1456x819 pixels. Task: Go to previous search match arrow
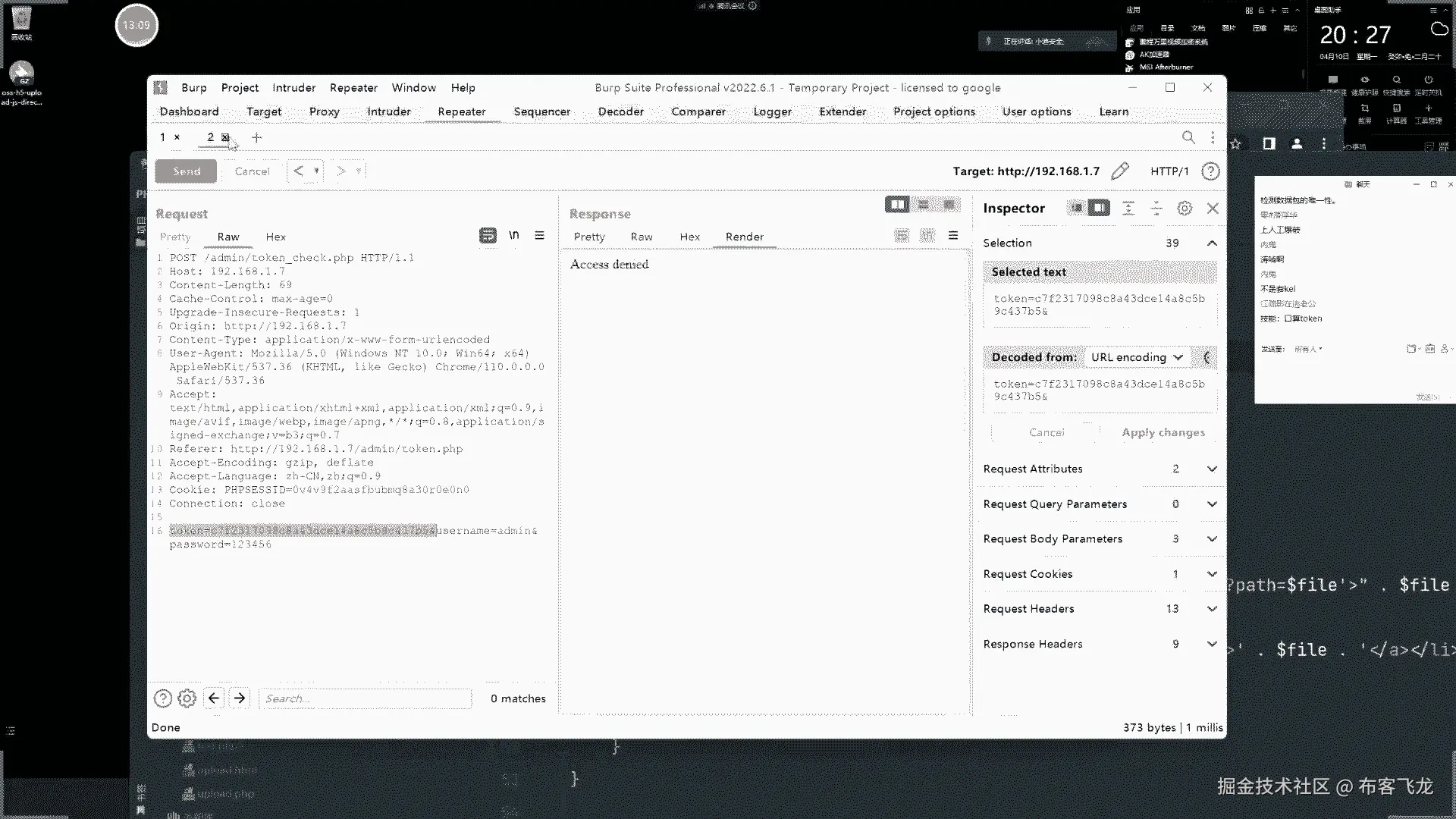(x=214, y=698)
